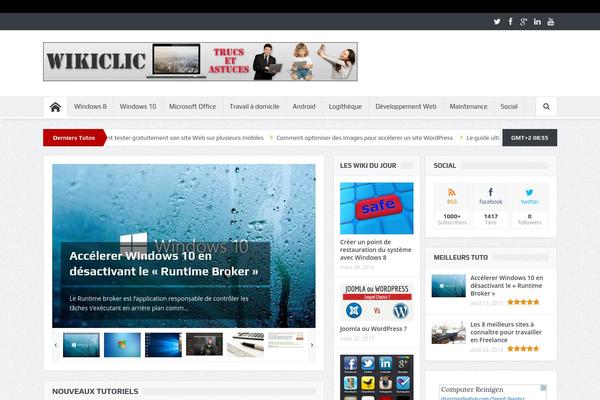Select the first slider thumbnail with Windows 10 rain
600x400 pixels.
click(x=81, y=345)
